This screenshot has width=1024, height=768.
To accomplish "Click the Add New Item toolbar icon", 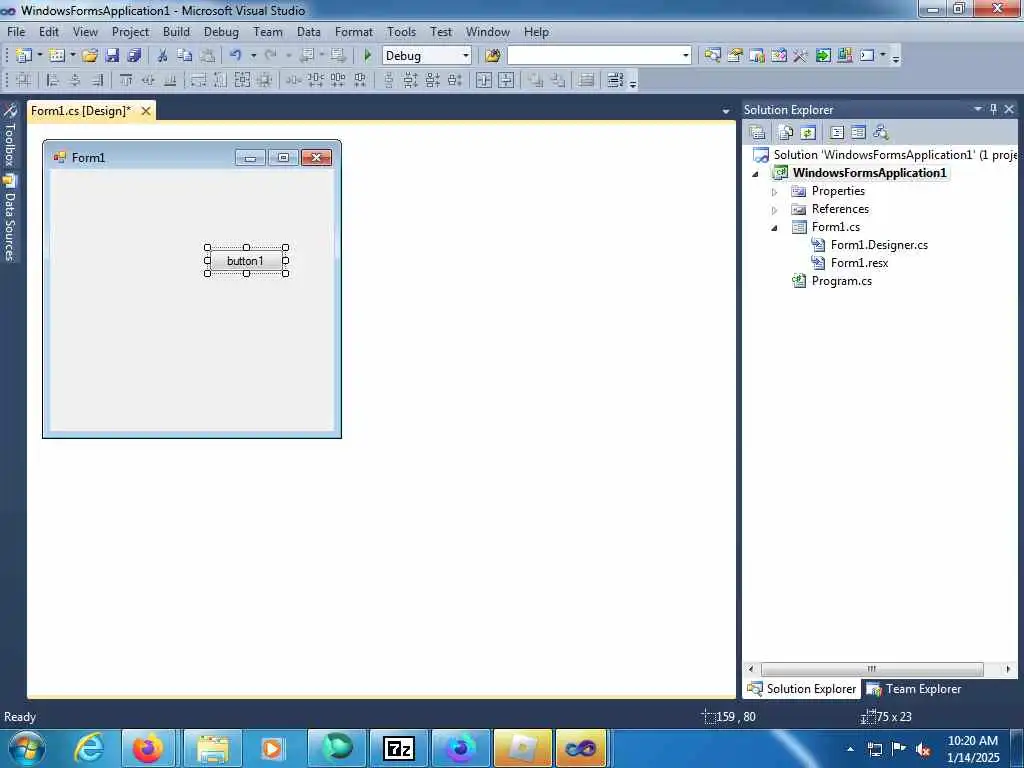I will tap(57, 56).
